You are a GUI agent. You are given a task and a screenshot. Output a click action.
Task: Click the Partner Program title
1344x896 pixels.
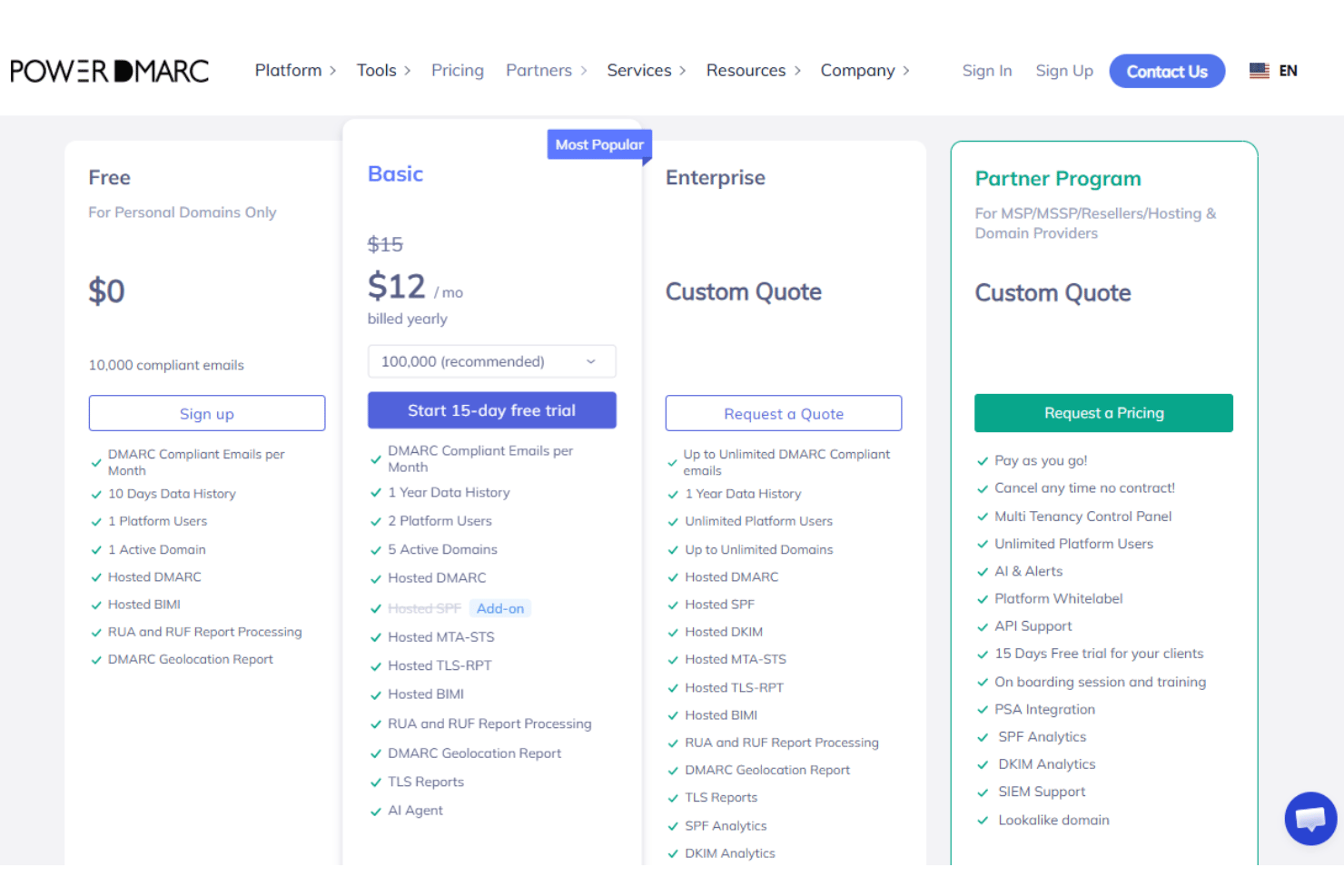[1058, 178]
